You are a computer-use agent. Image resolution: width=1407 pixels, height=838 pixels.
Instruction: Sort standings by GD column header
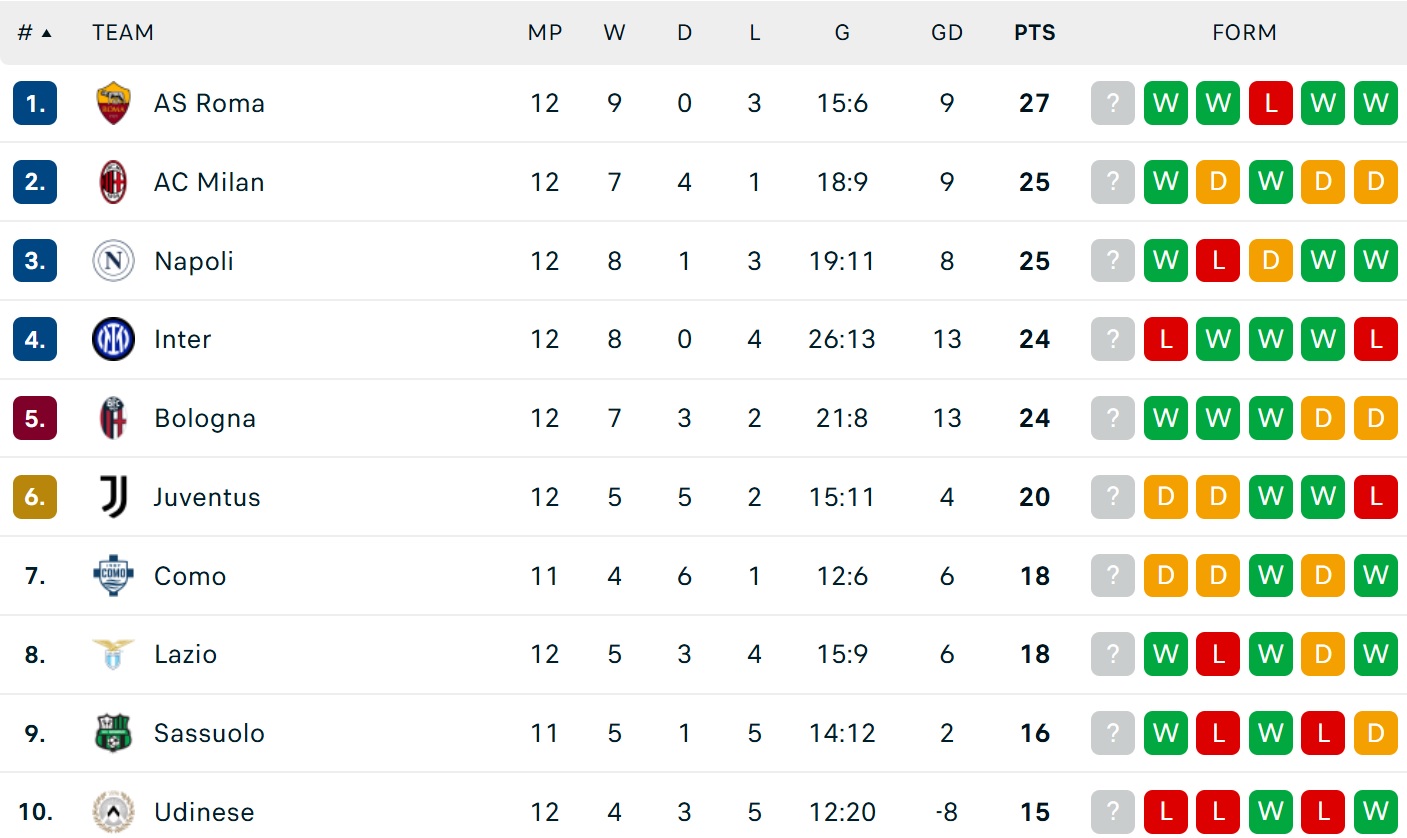pos(946,32)
